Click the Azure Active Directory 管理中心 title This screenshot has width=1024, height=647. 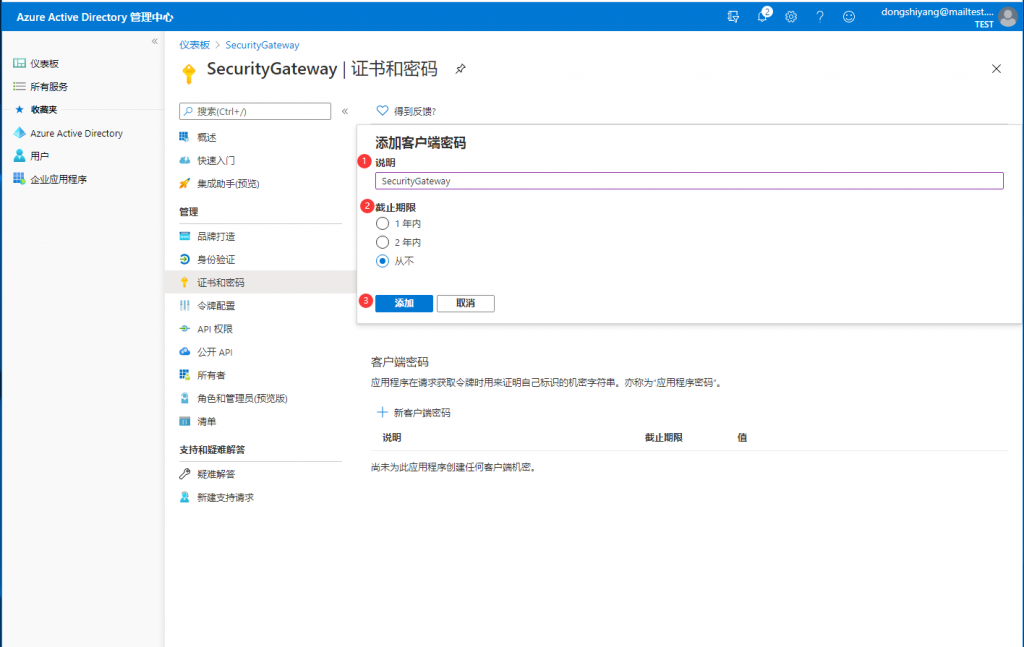point(95,17)
